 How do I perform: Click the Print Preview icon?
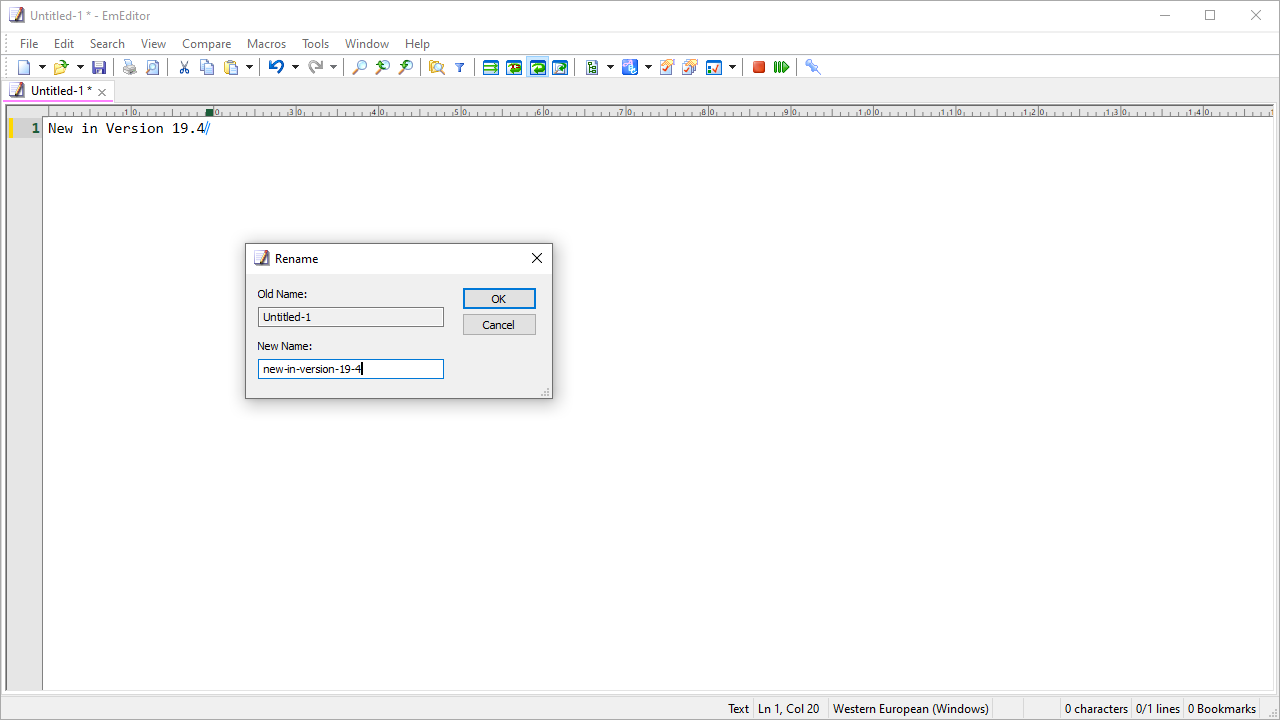[152, 67]
